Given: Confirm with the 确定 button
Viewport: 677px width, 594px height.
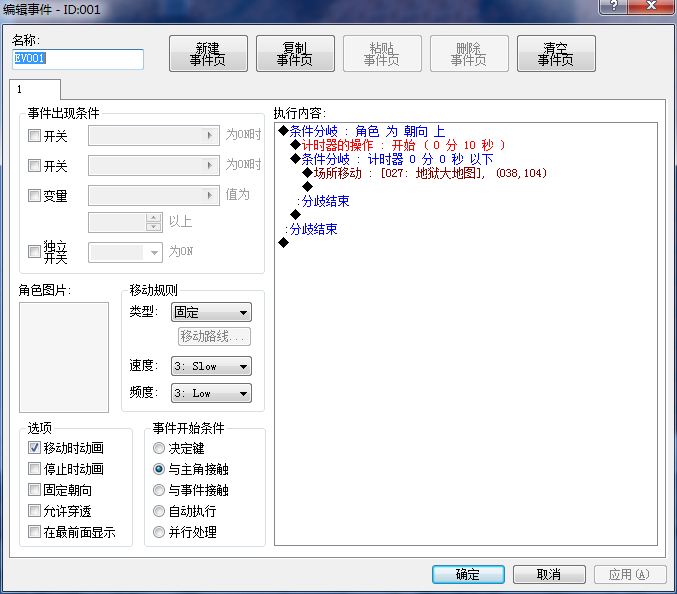Looking at the screenshot, I should pos(468,574).
